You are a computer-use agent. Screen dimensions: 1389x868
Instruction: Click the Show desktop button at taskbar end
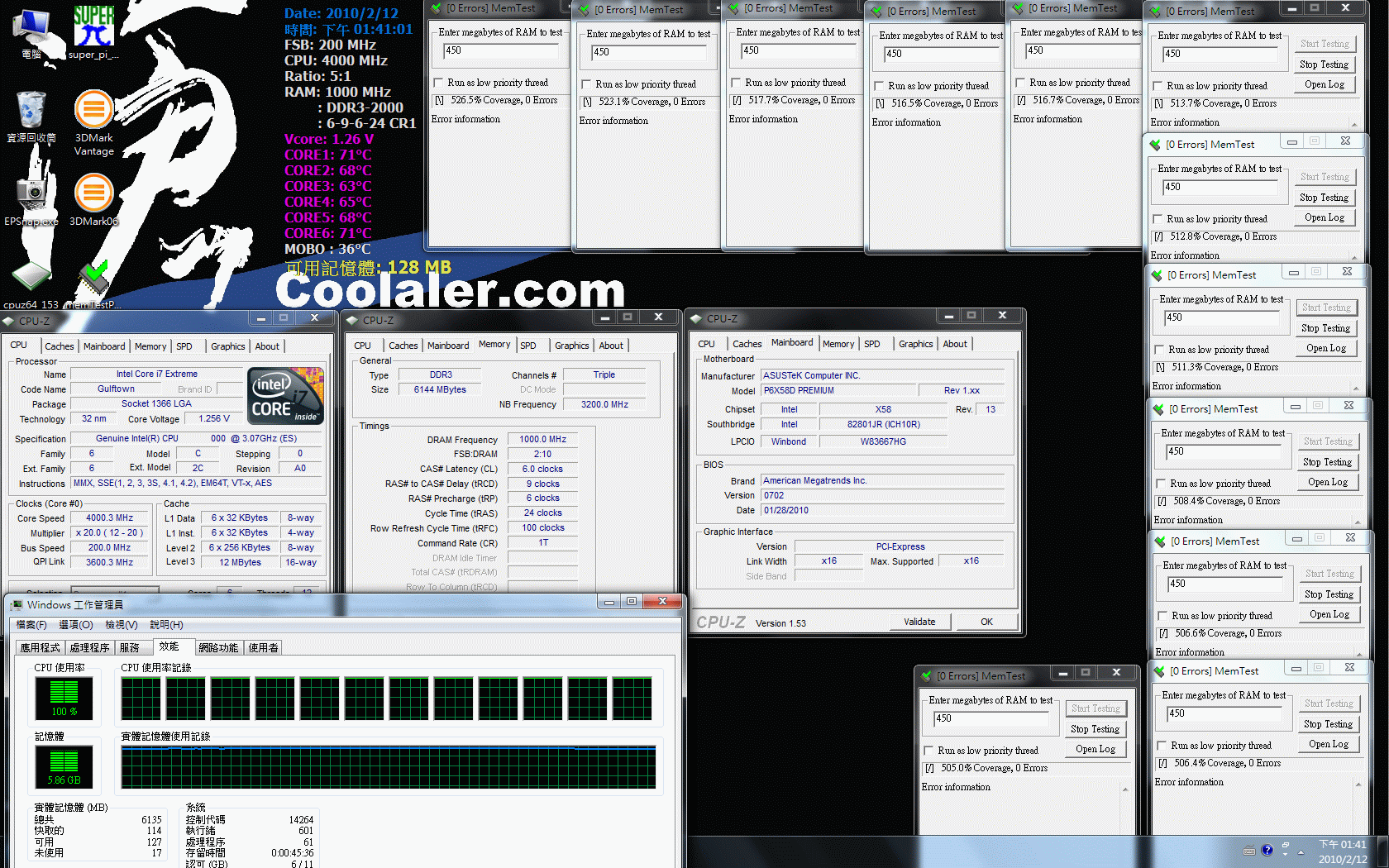click(x=1382, y=852)
